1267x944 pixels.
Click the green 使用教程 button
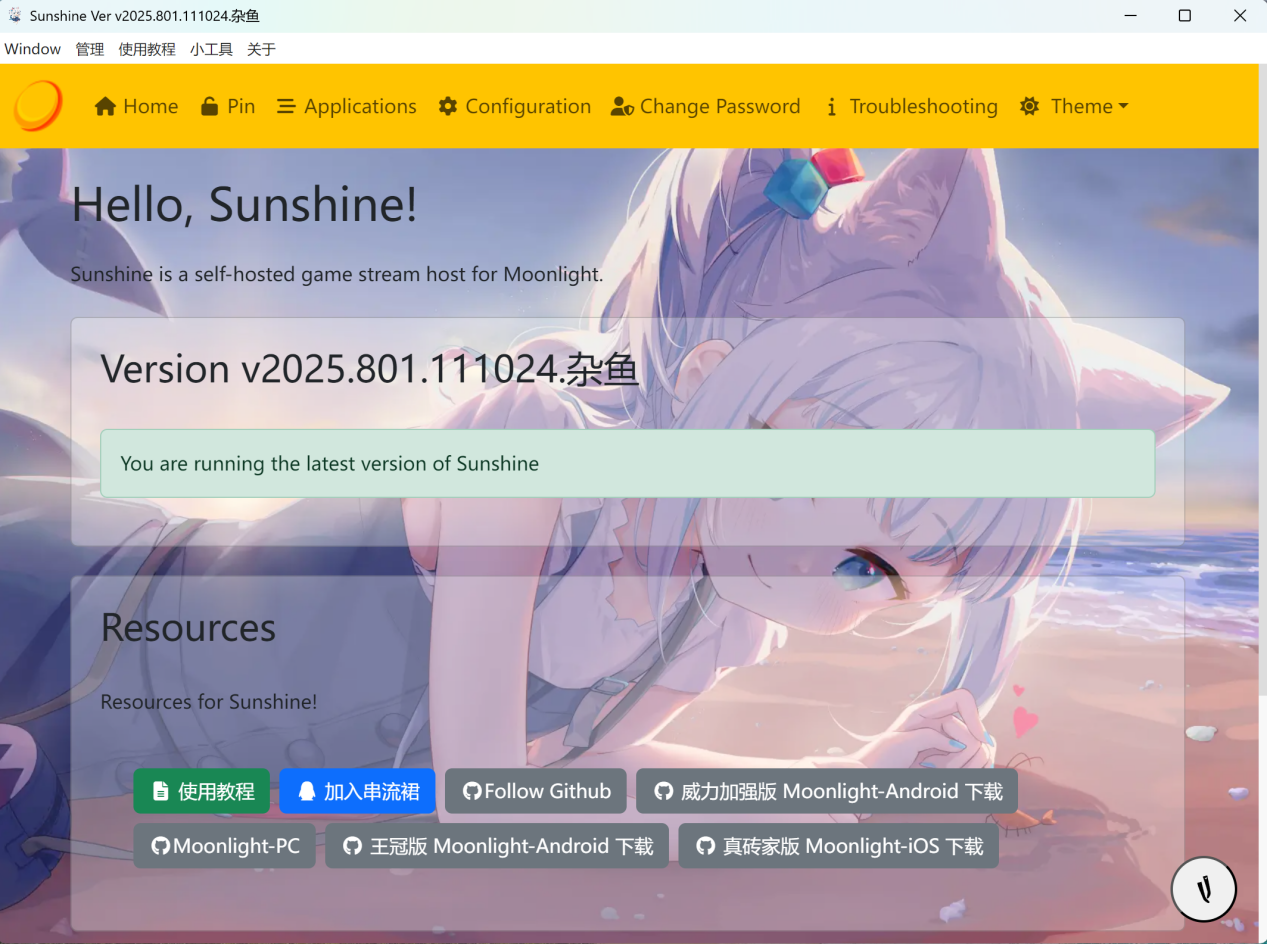coord(202,791)
